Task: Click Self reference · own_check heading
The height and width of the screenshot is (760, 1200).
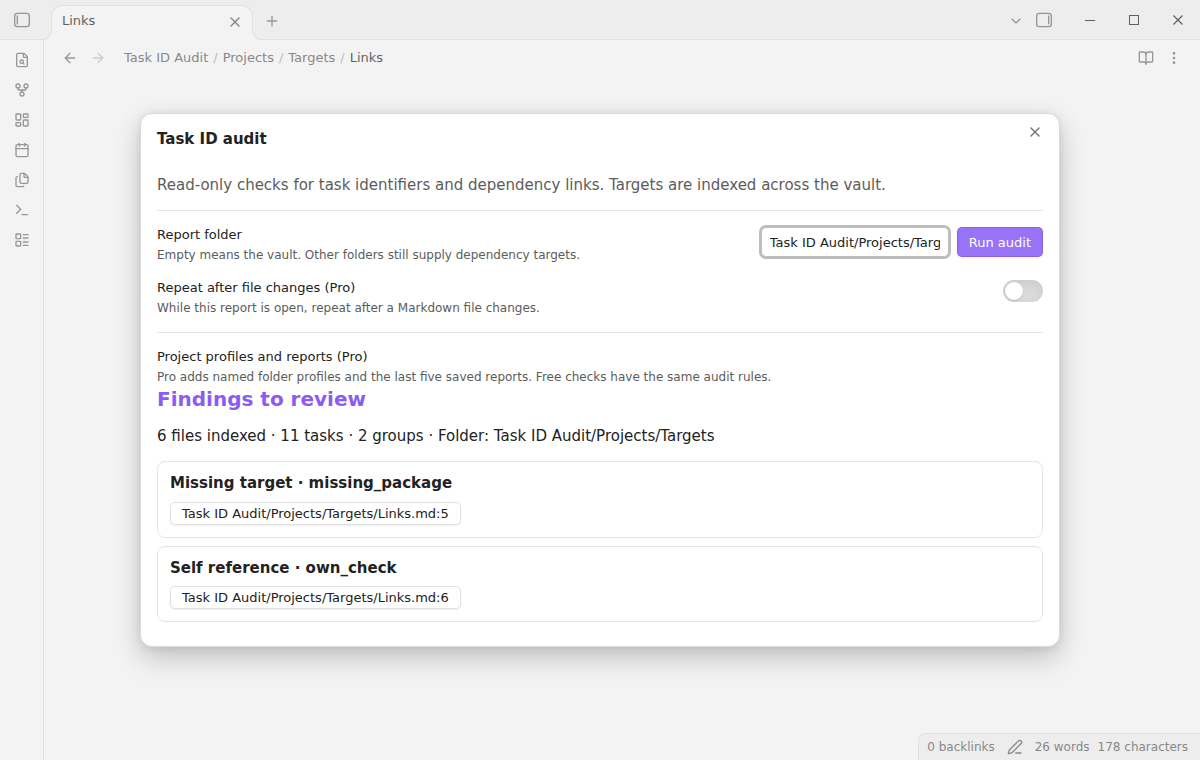Action: (283, 567)
